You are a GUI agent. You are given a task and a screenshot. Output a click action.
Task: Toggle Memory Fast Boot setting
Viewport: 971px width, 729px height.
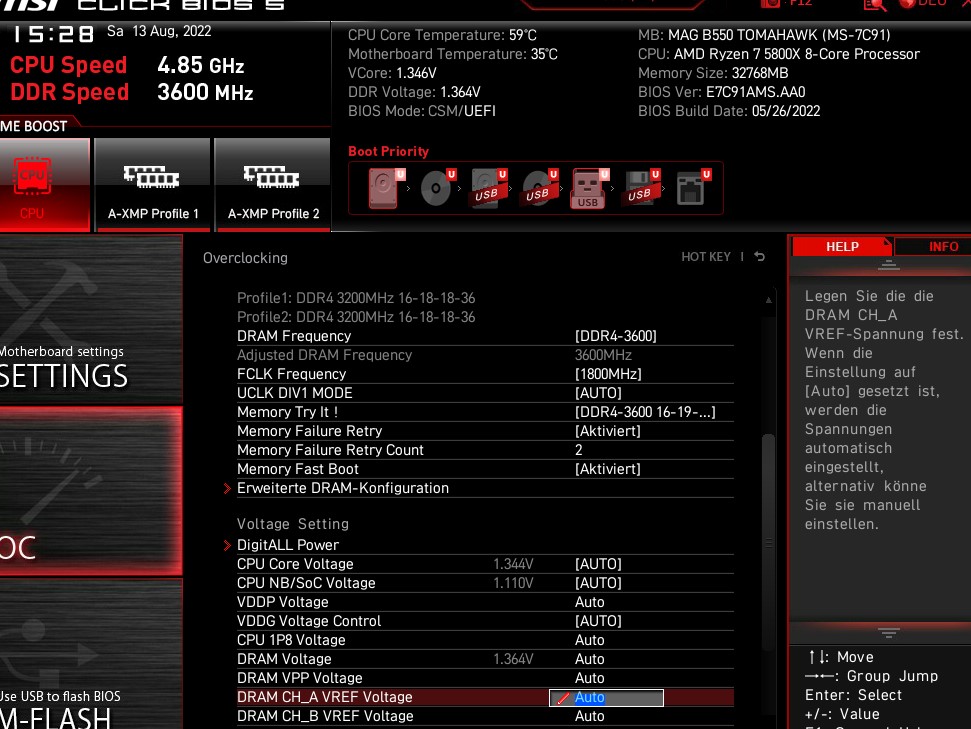(x=607, y=469)
